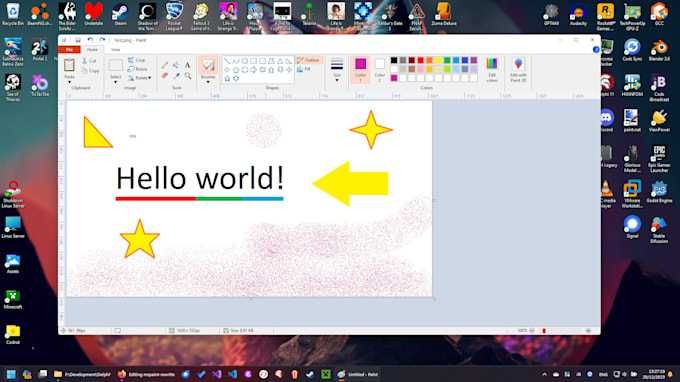Viewport: 680px width, 382px height.
Task: Click the four-point star on canvas
Action: coord(371,130)
